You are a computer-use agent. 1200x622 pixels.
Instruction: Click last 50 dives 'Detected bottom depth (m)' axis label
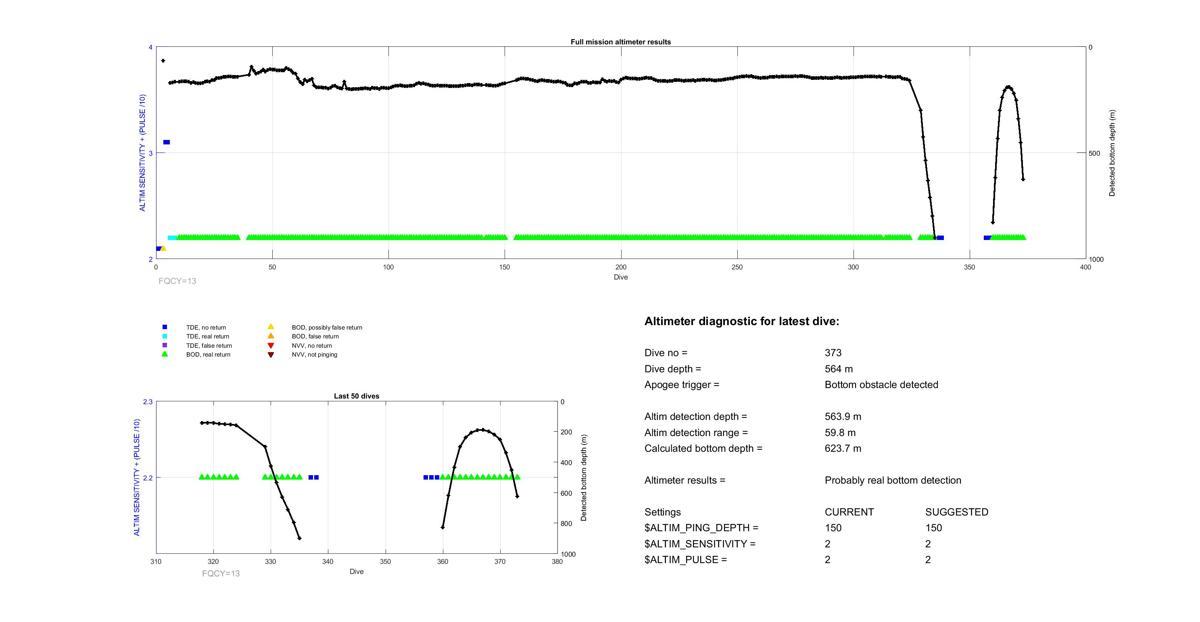coord(584,478)
